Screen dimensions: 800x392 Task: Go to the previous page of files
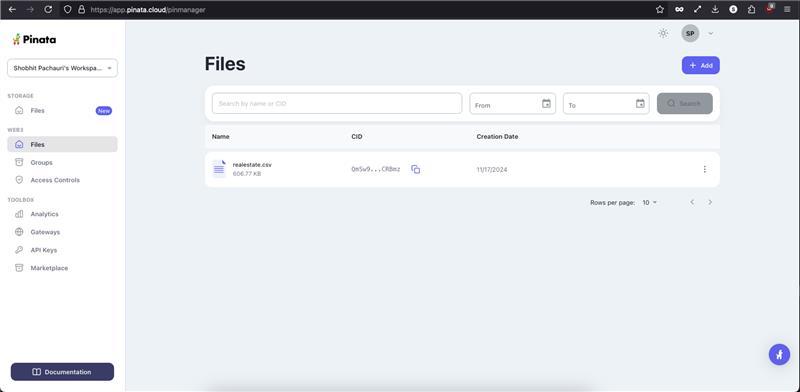(x=692, y=202)
